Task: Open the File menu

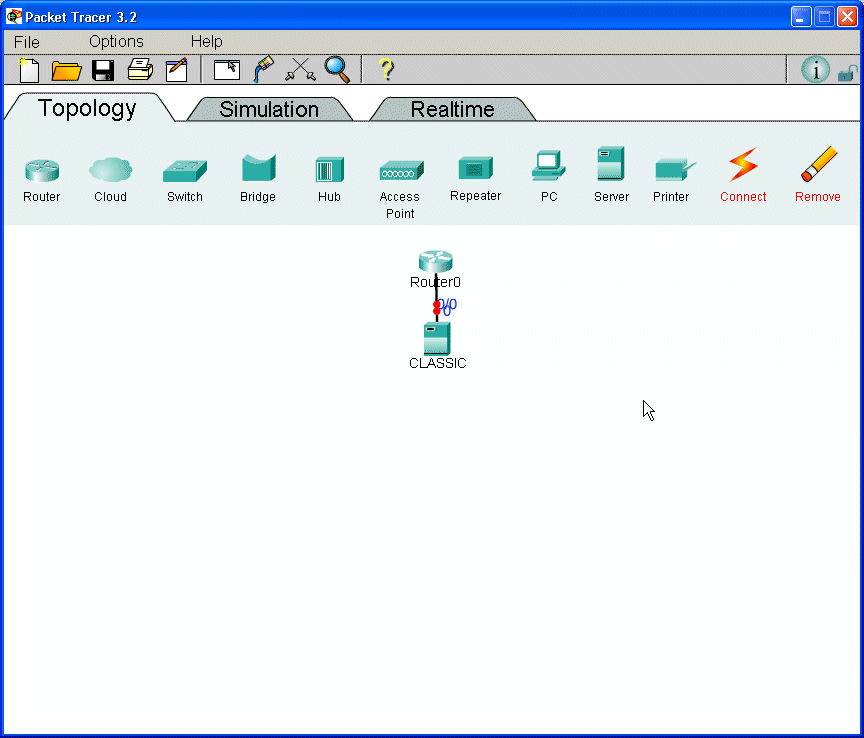Action: point(26,42)
